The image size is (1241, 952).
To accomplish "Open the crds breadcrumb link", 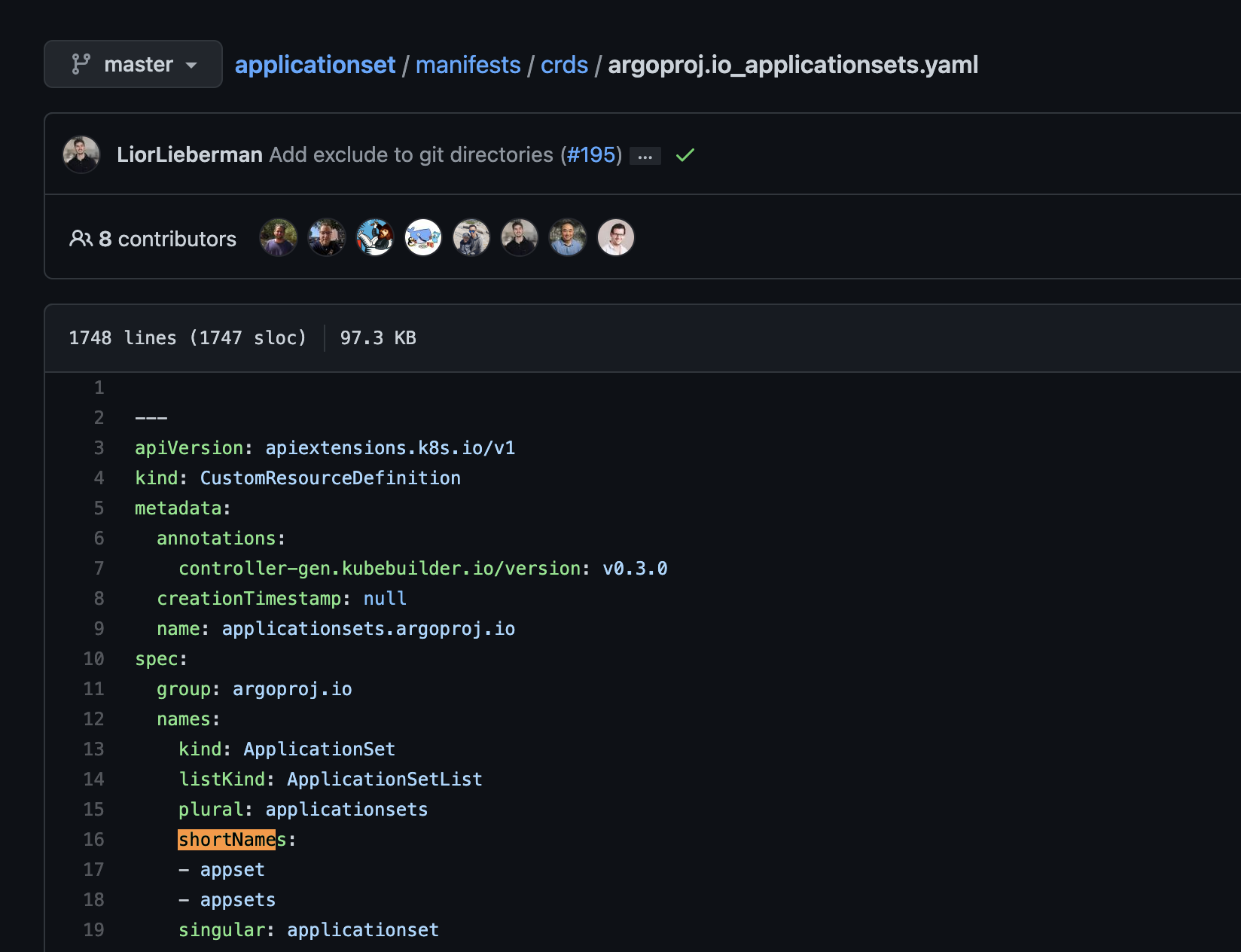I will click(565, 65).
